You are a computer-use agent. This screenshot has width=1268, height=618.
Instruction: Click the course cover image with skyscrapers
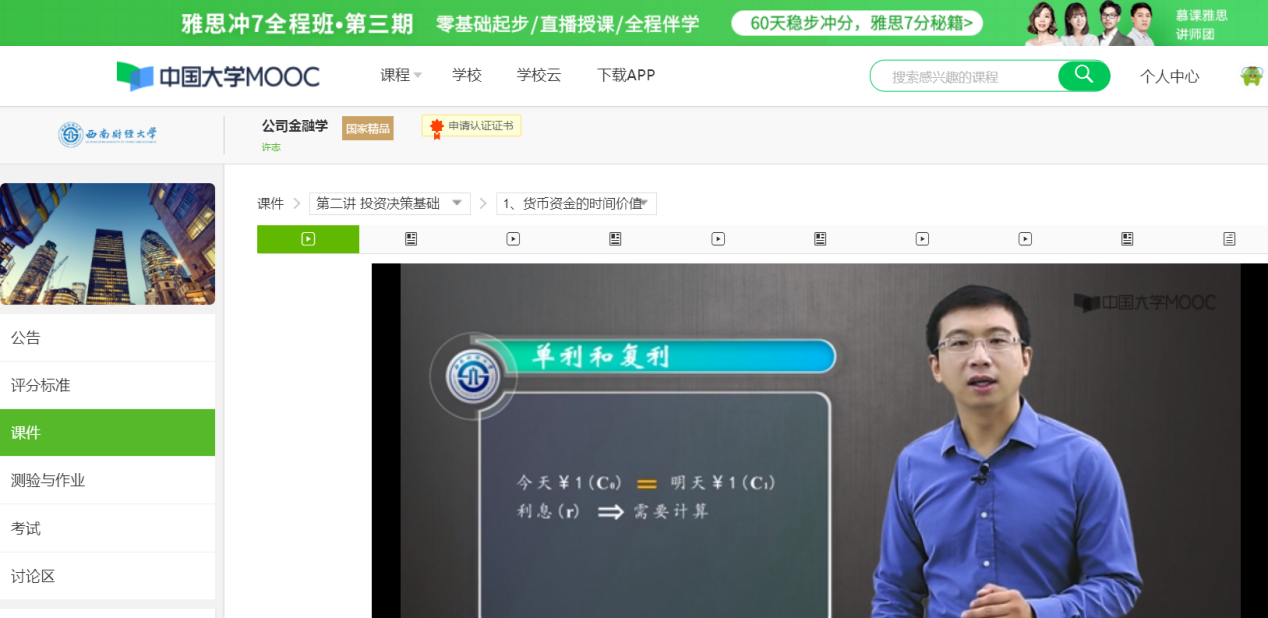pyautogui.click(x=107, y=244)
